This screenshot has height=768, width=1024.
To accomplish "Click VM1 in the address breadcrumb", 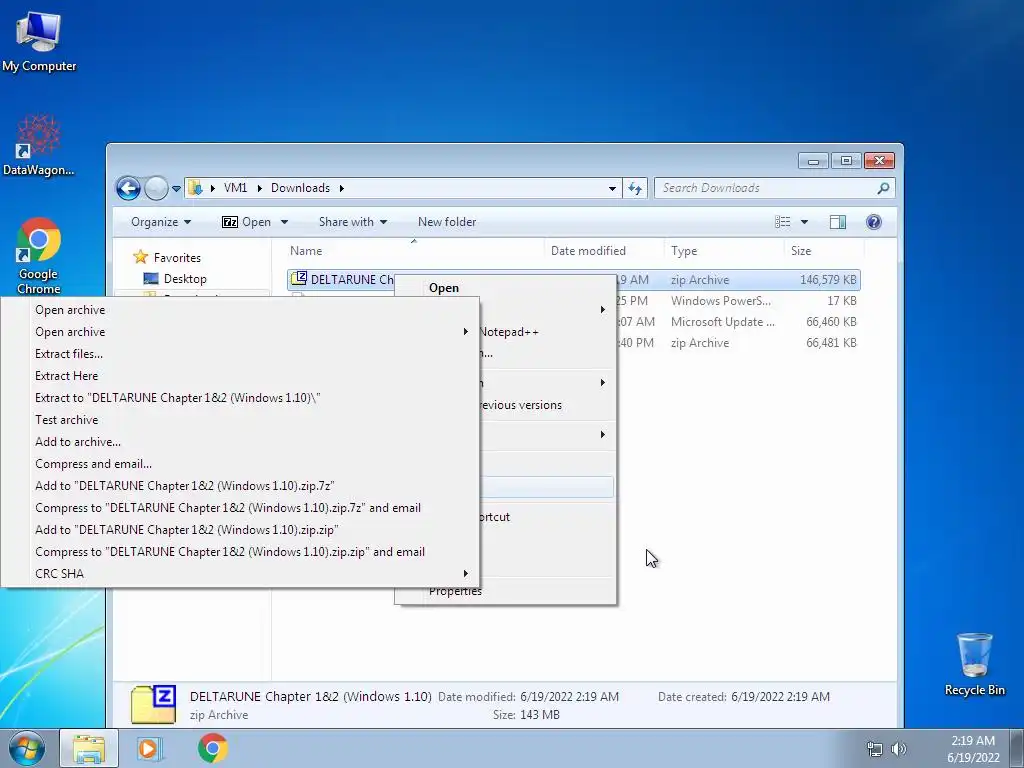I will (235, 188).
